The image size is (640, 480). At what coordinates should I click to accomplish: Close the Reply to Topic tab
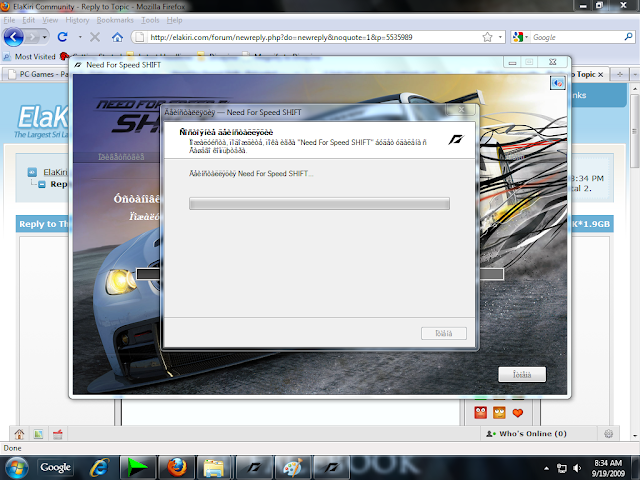click(x=600, y=75)
